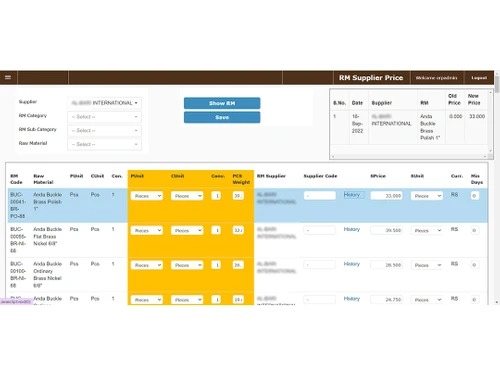
Task: Click the price history panel horizontal scrollbar
Action: pos(409,156)
